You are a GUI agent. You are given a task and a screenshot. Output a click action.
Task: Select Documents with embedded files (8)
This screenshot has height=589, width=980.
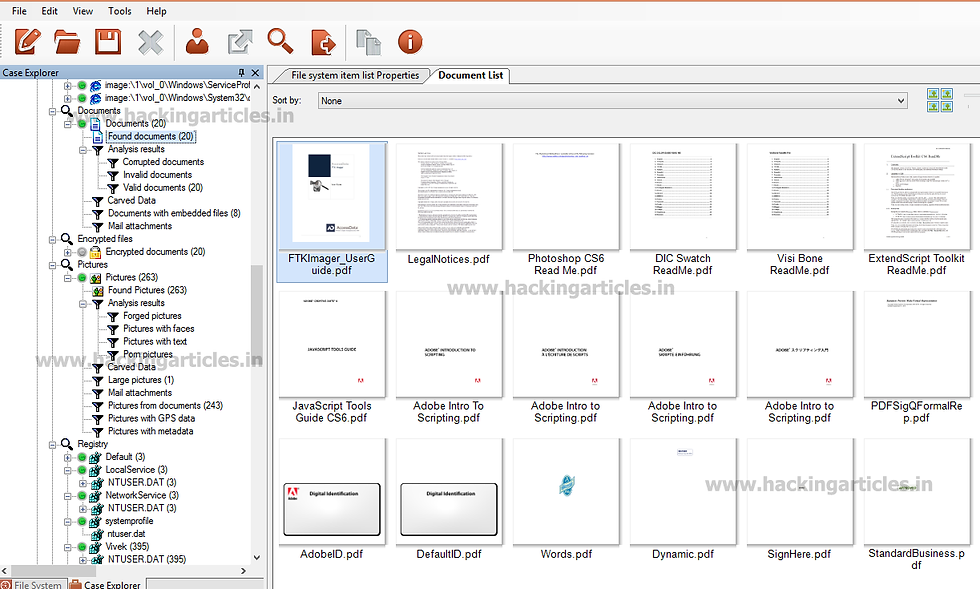[174, 213]
